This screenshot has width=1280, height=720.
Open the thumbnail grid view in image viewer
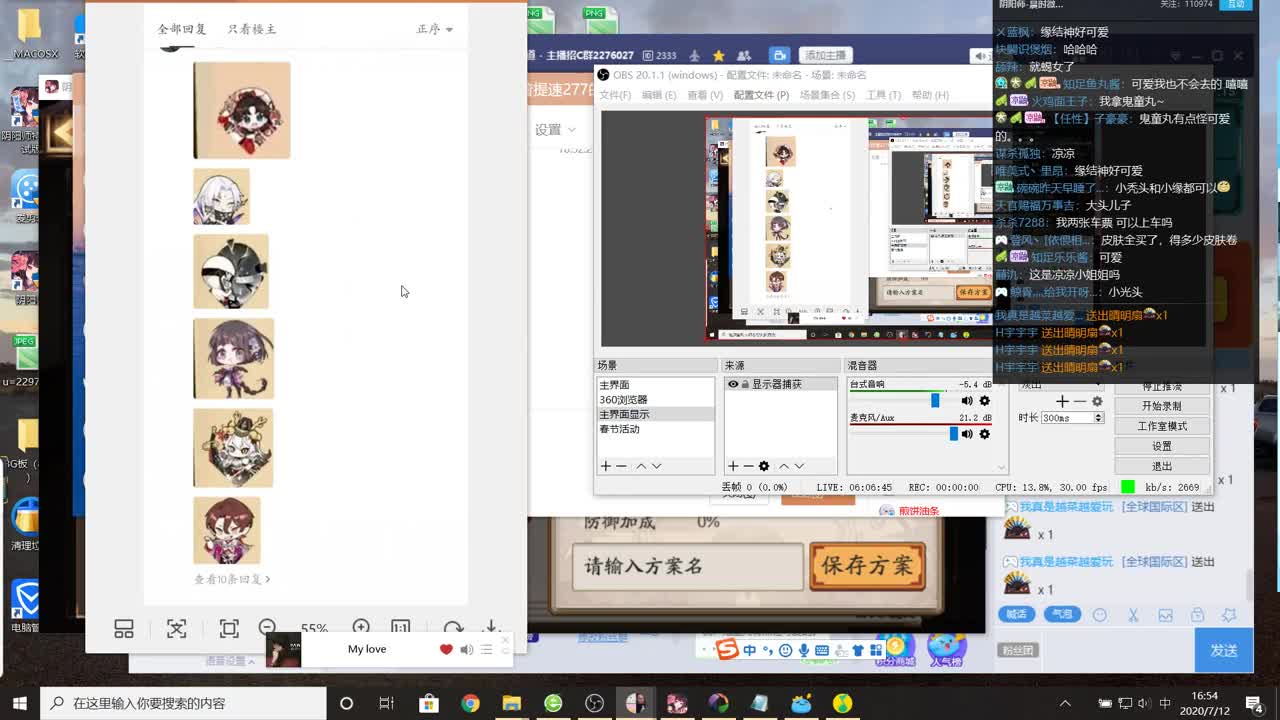(124, 629)
